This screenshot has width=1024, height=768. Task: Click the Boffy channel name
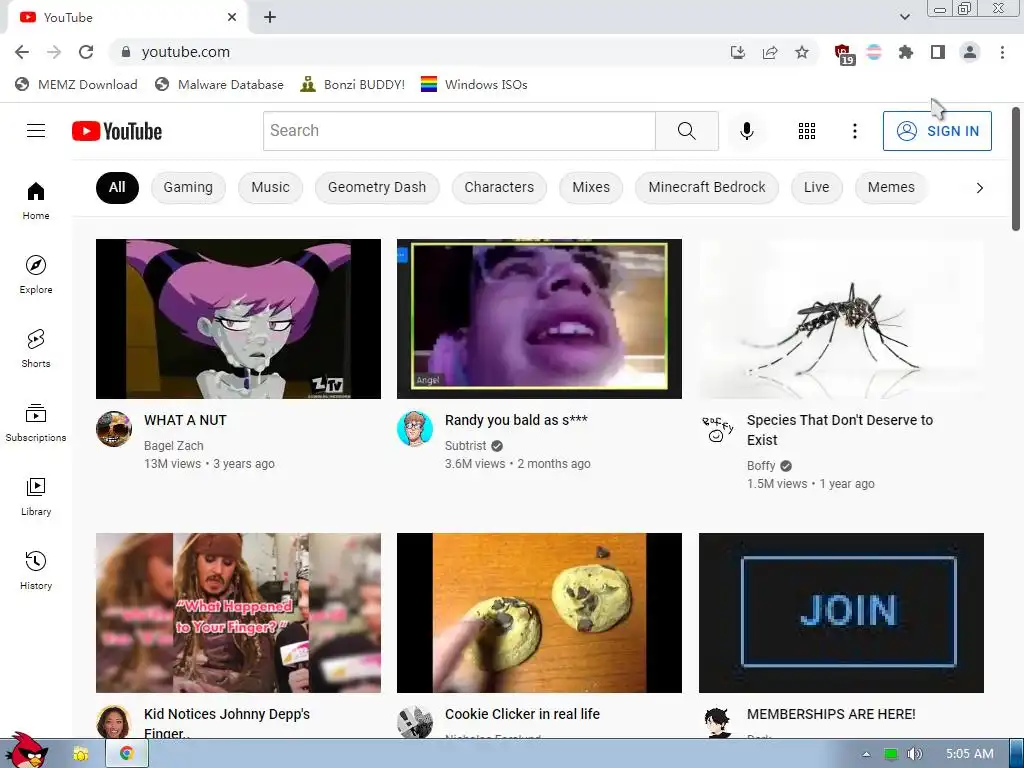pos(761,466)
